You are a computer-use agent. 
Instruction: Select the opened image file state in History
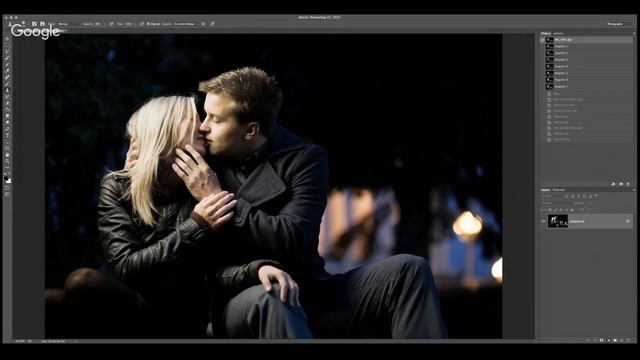(x=589, y=40)
